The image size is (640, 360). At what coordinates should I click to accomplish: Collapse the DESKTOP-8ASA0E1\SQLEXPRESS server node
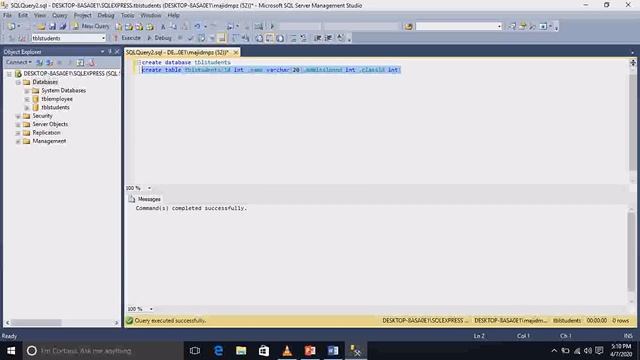pyautogui.click(x=9, y=74)
